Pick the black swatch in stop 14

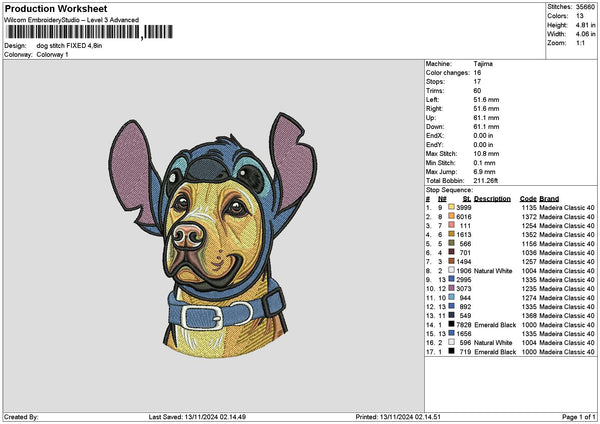451,325
